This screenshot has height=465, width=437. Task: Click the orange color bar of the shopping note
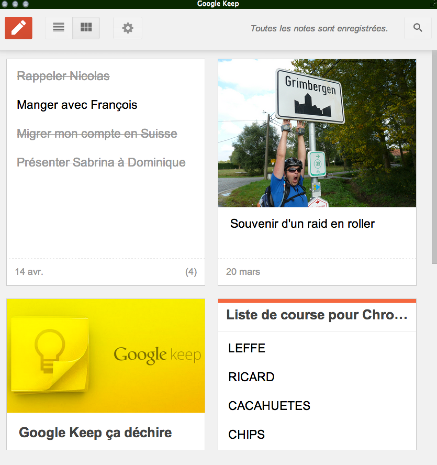[x=317, y=301]
